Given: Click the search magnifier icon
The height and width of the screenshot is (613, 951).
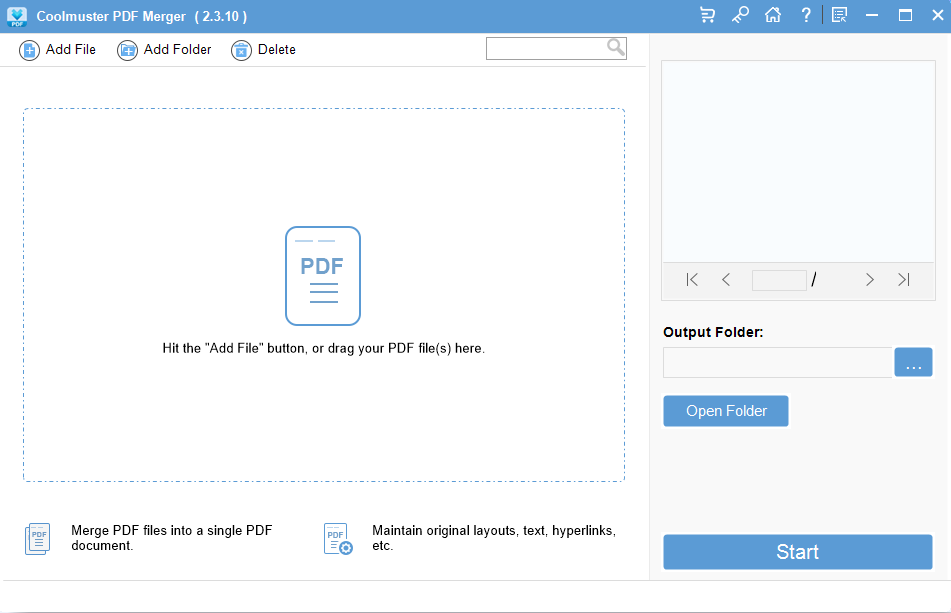Looking at the screenshot, I should tap(616, 47).
